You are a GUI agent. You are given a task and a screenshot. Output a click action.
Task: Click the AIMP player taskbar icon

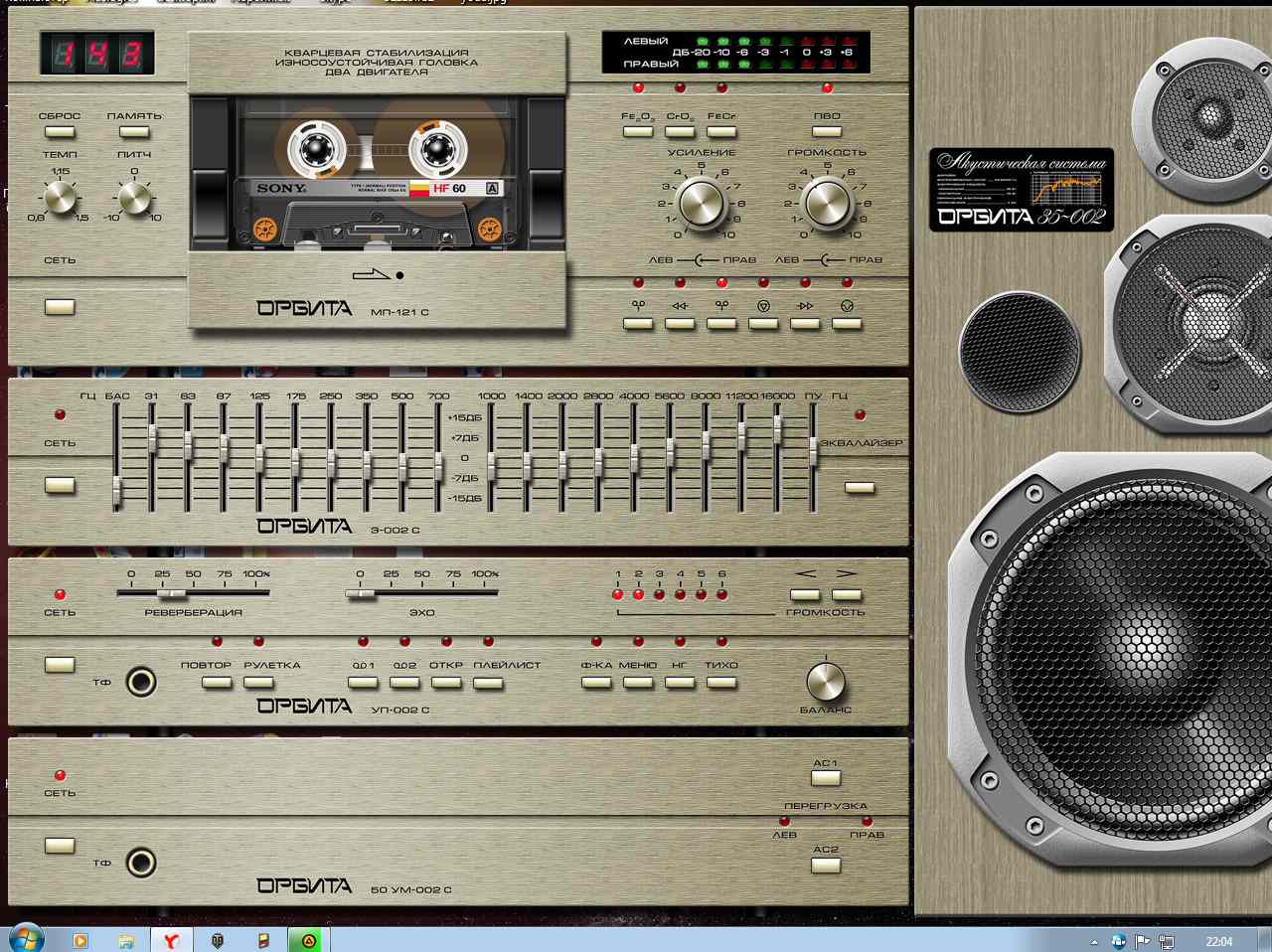[x=308, y=940]
